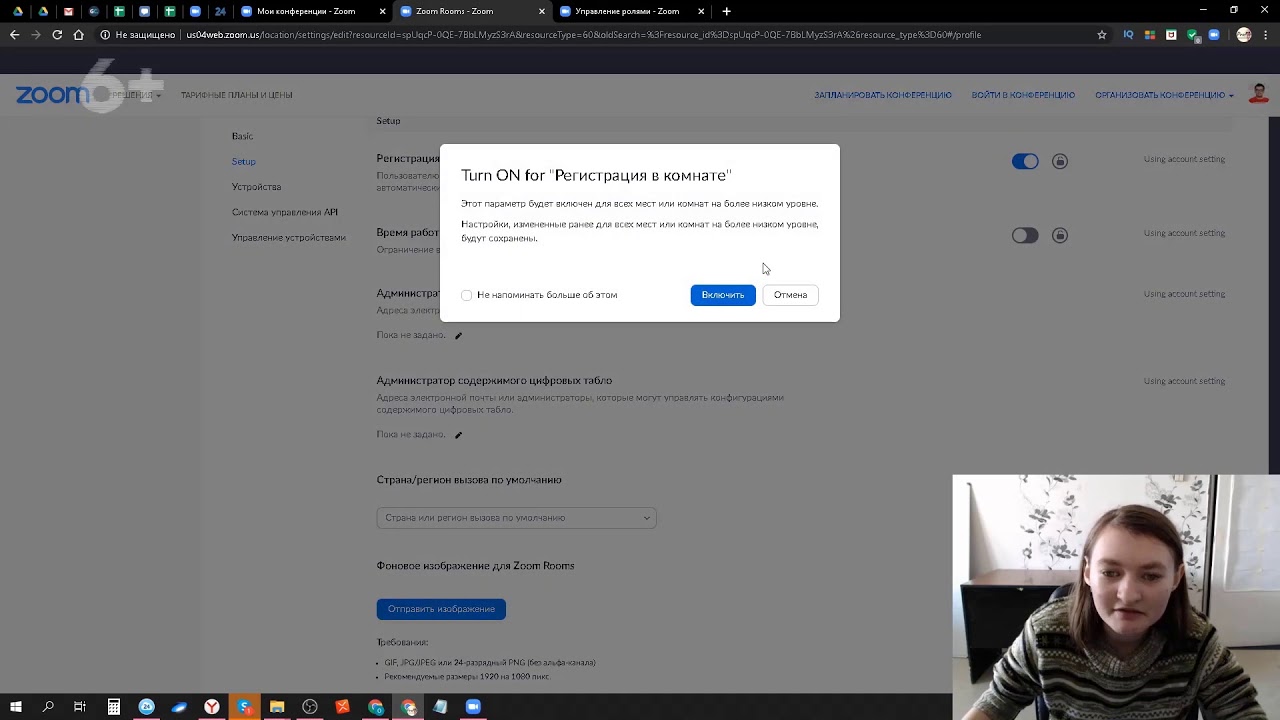1280x720 pixels.
Task: Click Войти в конференцию link
Action: pyautogui.click(x=1023, y=95)
